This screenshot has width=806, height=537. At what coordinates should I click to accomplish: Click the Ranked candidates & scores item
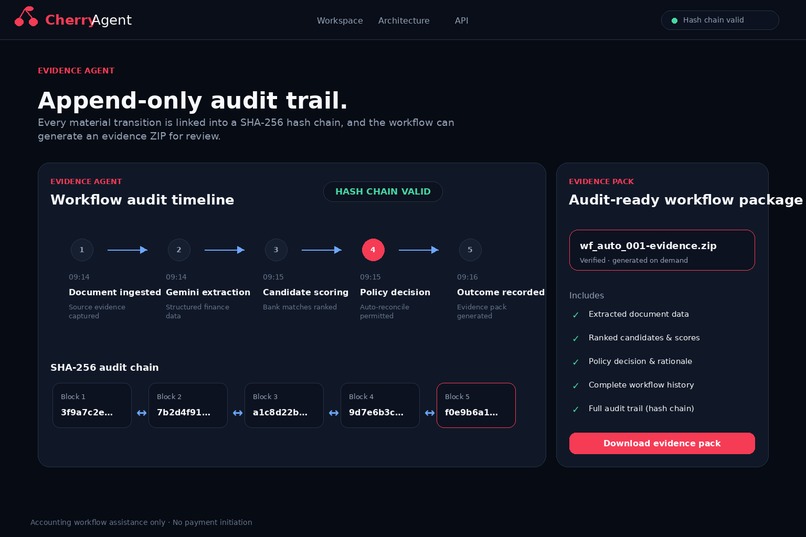(x=644, y=338)
